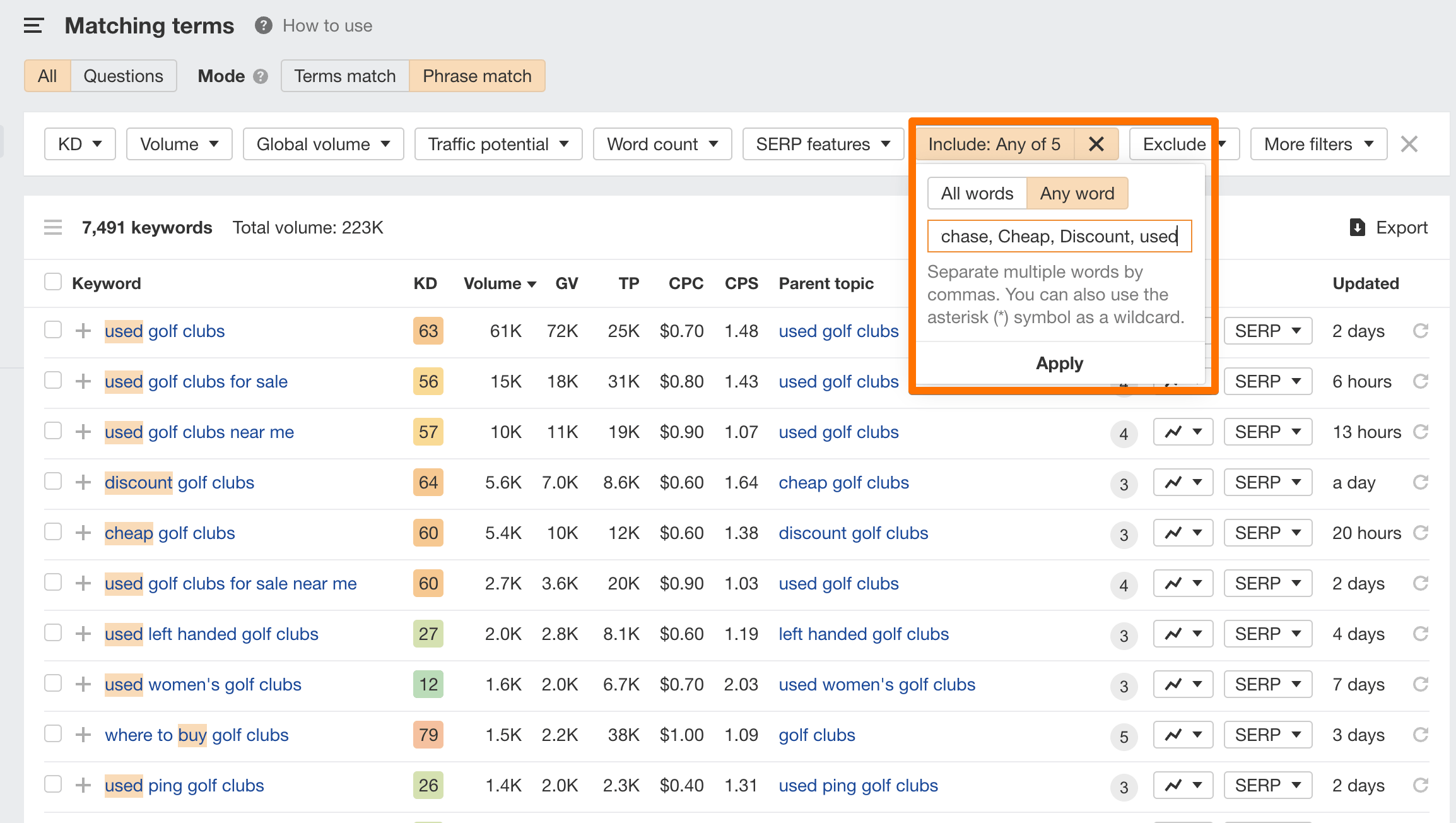Select the 'Any word' option
Screen dimensions: 1456x823
[1077, 193]
